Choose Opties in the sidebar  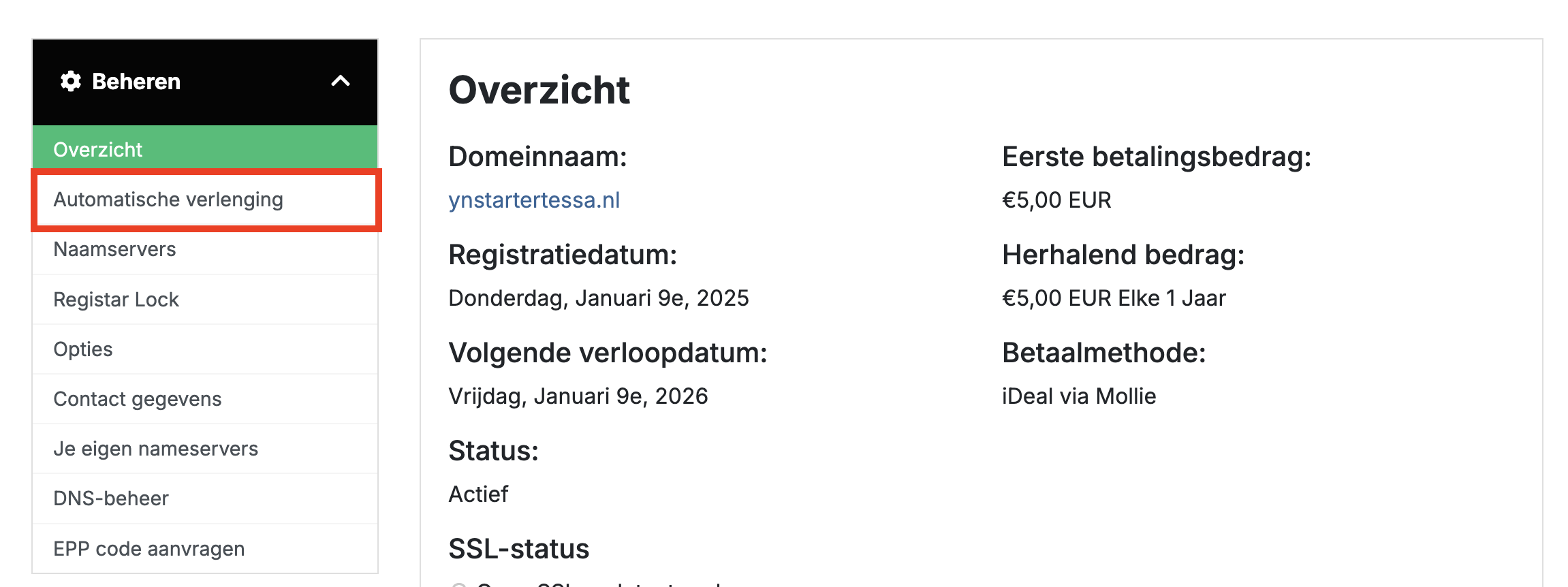[x=83, y=349]
